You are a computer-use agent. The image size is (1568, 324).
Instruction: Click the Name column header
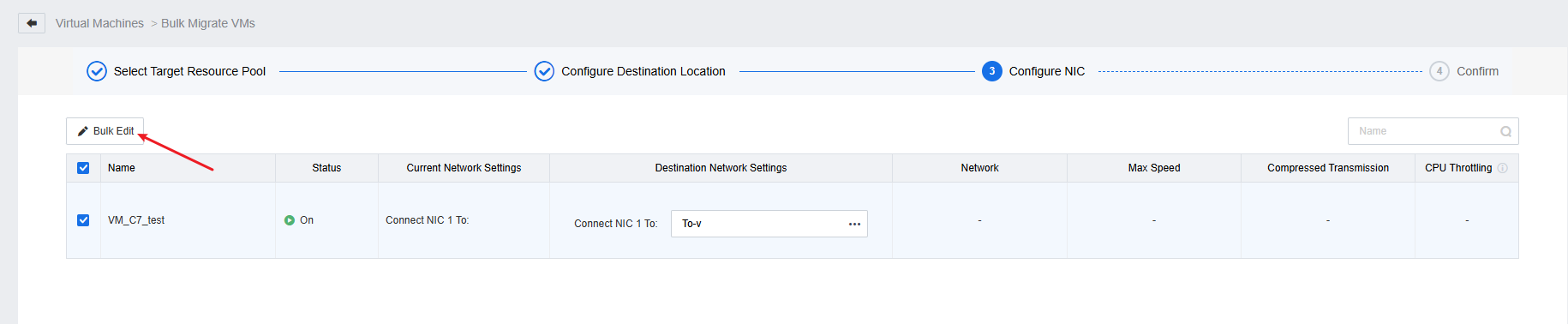[122, 168]
